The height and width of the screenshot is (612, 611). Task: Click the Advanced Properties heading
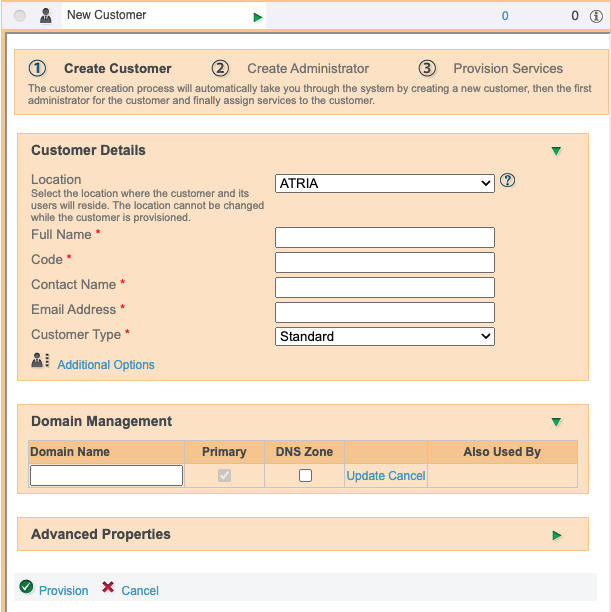(x=101, y=534)
